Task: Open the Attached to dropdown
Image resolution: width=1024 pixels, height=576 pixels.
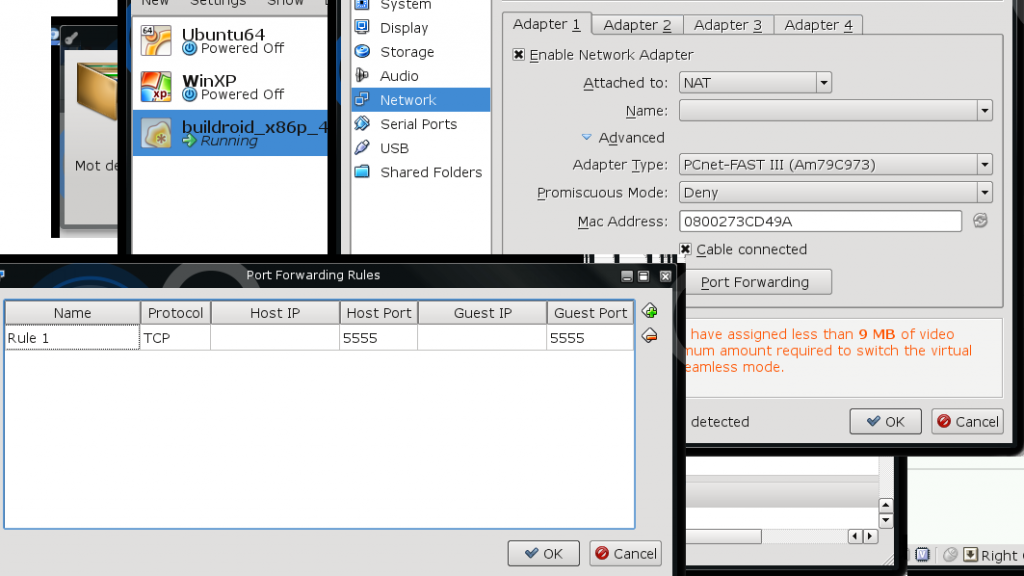Action: click(x=755, y=83)
